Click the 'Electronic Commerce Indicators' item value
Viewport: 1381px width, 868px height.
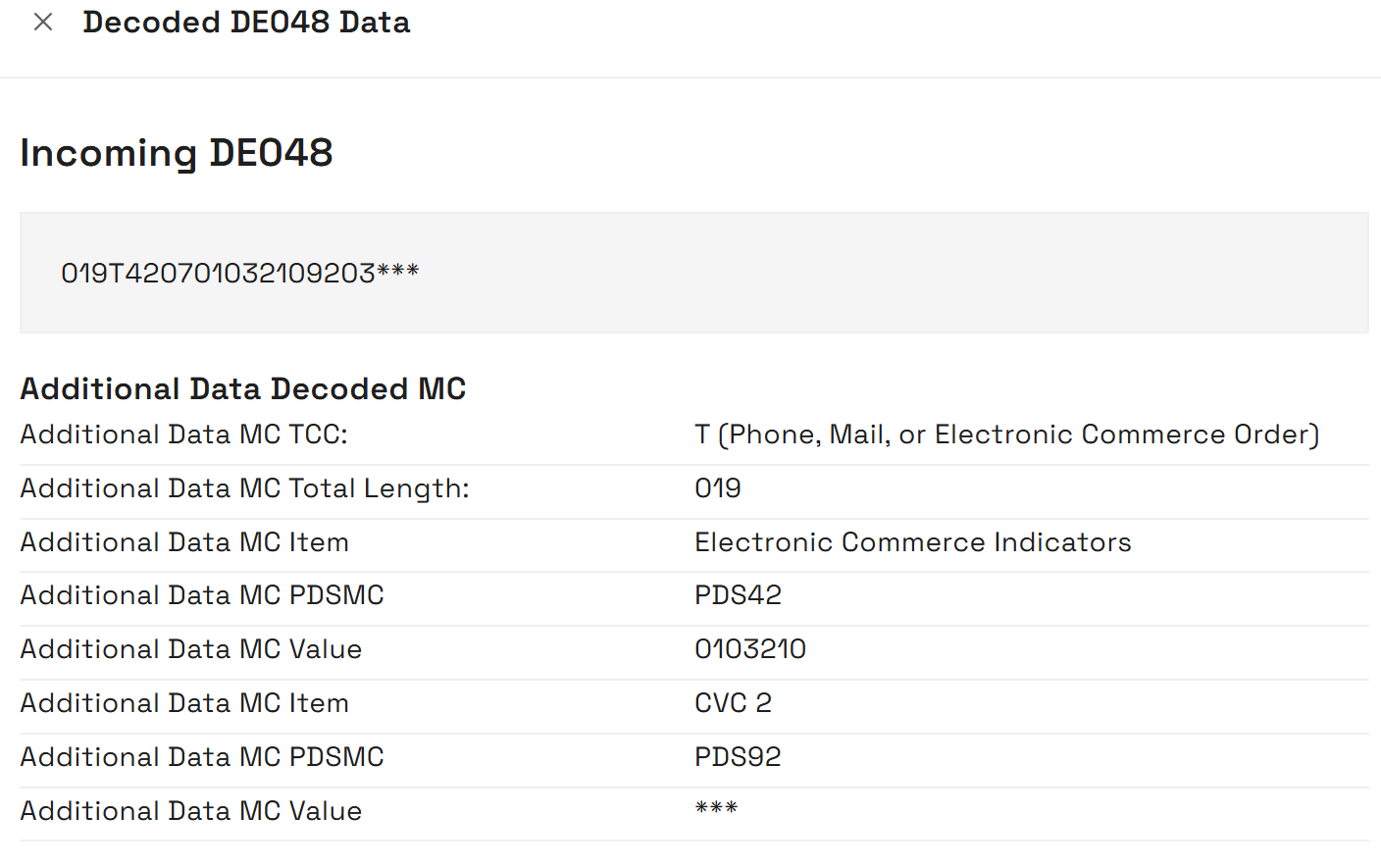click(912, 542)
